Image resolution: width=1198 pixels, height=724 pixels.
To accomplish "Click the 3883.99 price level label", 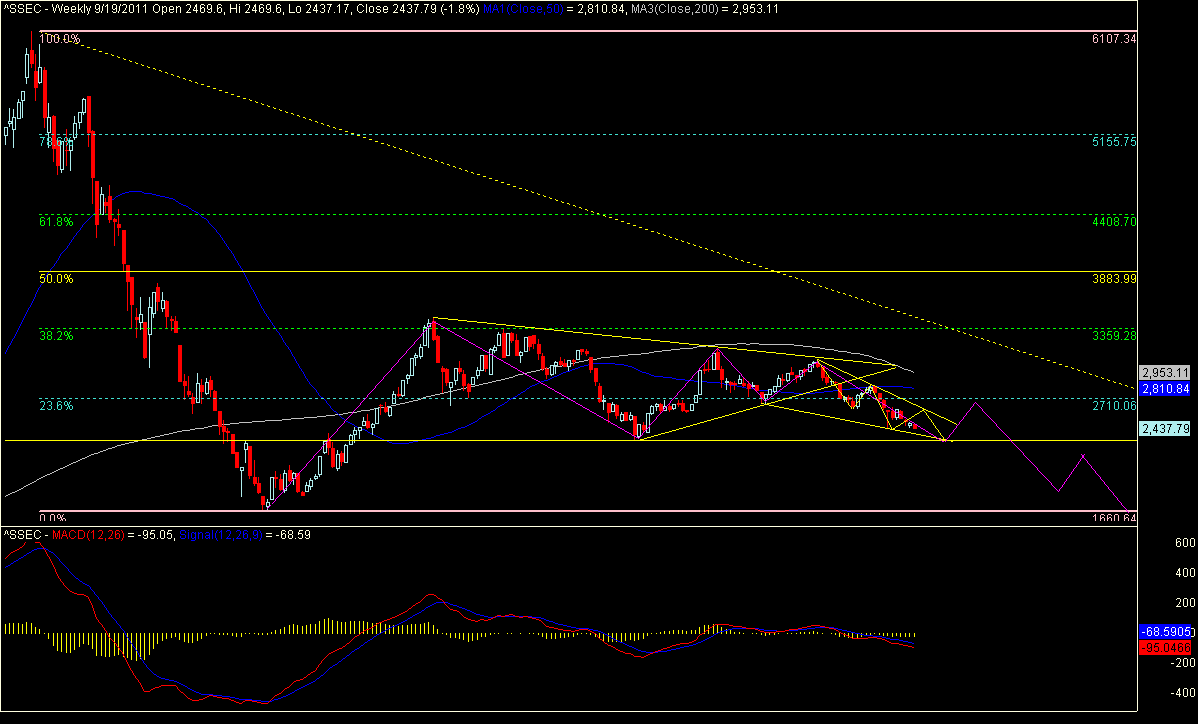I will coord(1114,278).
